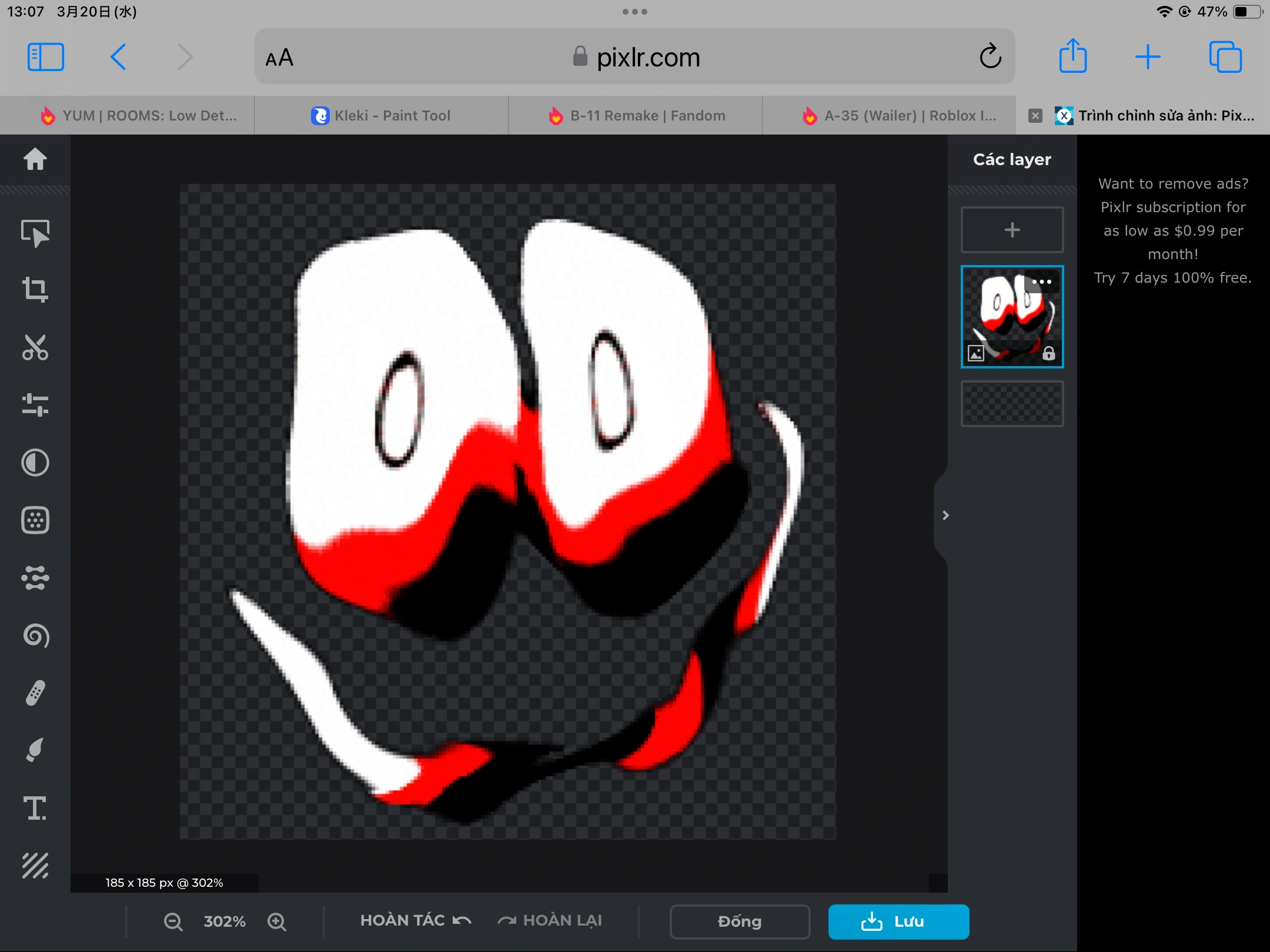Open layer options three-dot menu
The image size is (1270, 952).
[x=1042, y=282]
